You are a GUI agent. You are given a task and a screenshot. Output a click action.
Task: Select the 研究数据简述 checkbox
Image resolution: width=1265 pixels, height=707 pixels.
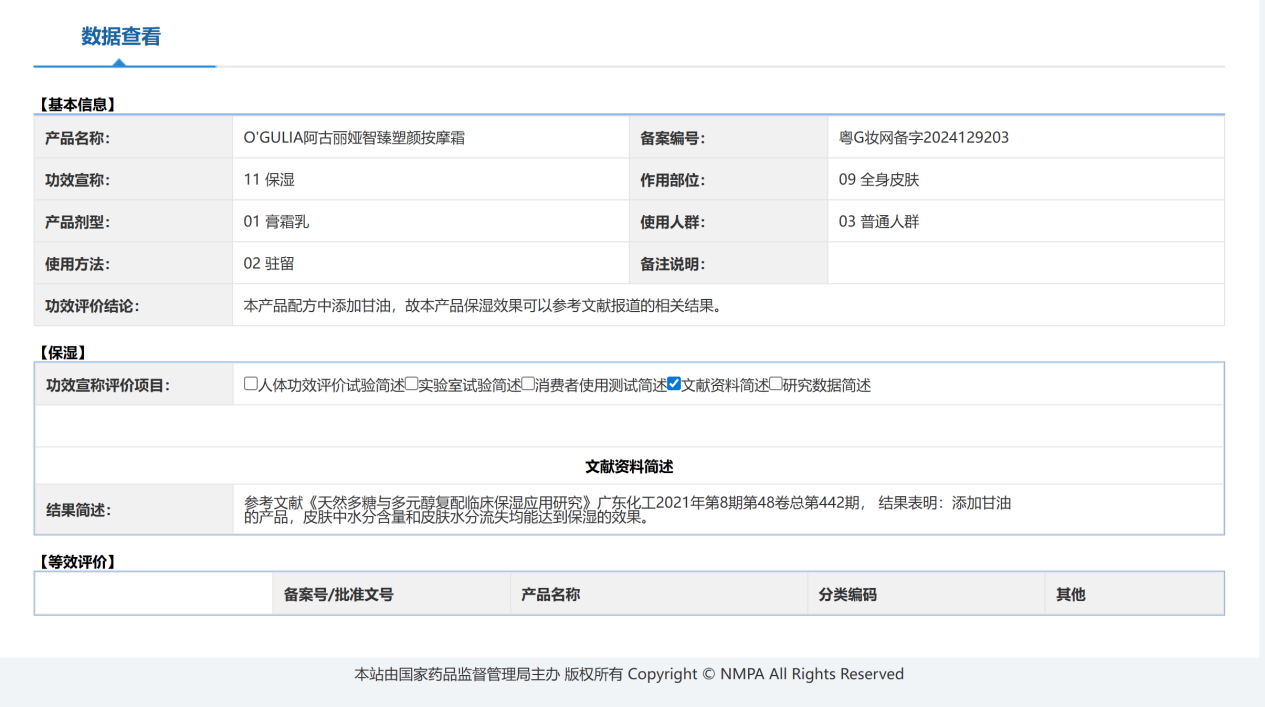pyautogui.click(x=776, y=384)
